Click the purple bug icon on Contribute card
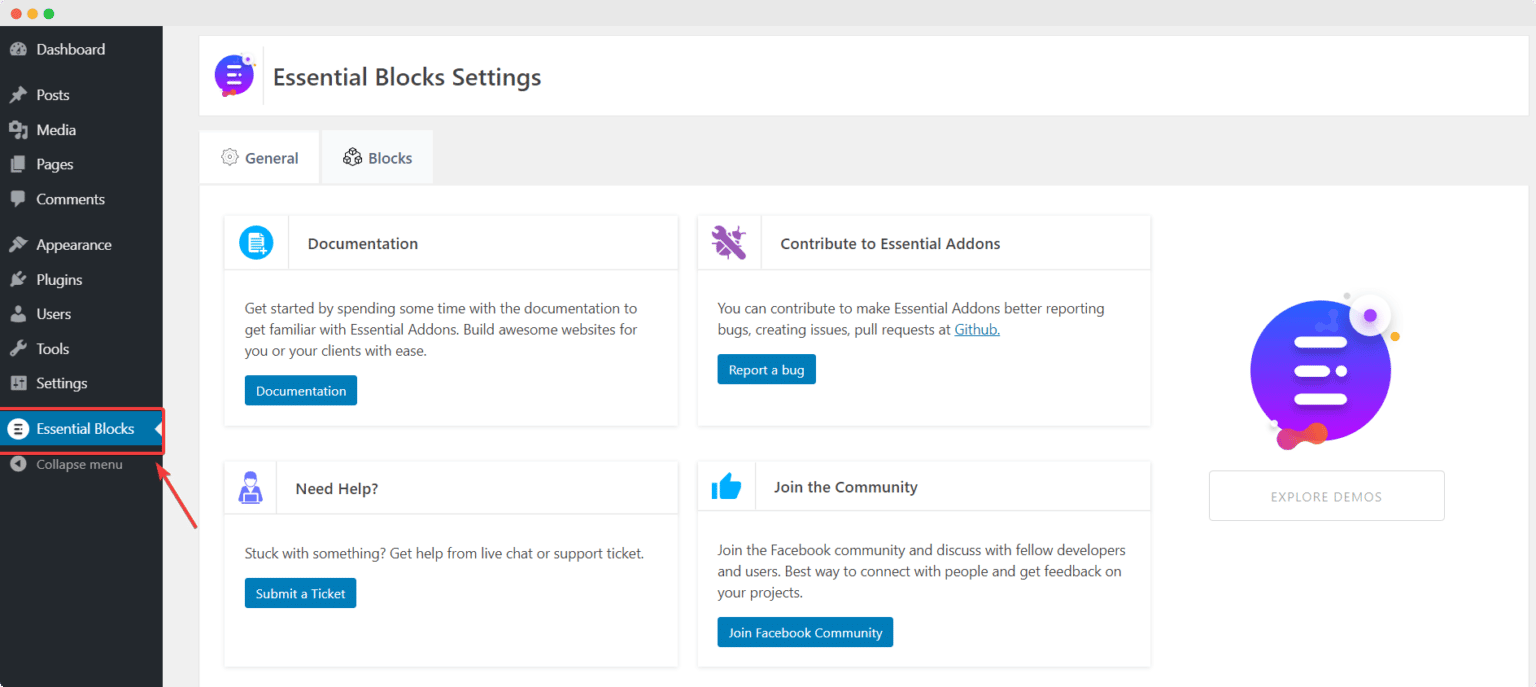Screen dimensions: 1536x687 click(x=728, y=241)
